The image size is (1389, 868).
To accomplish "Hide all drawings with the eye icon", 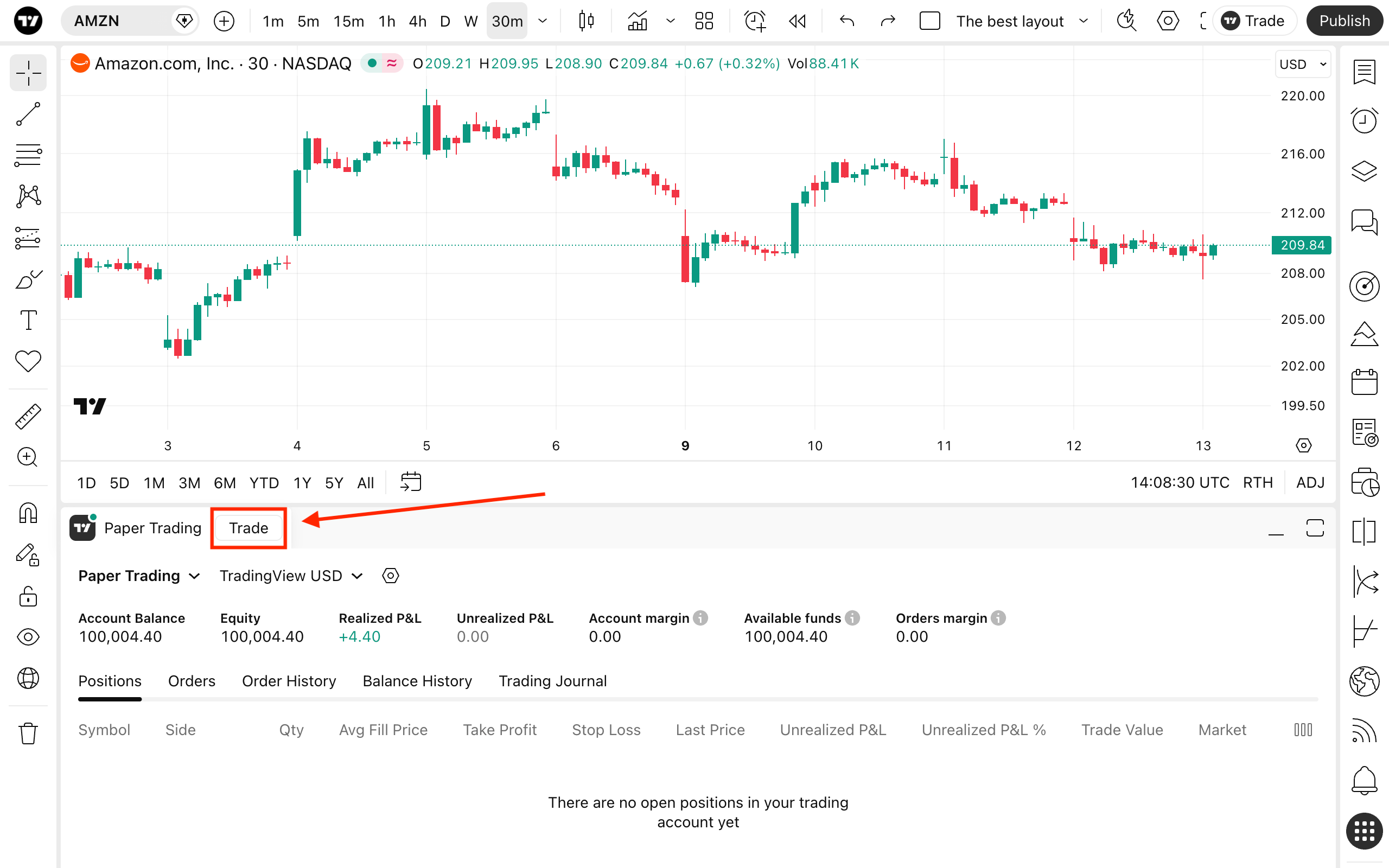I will pos(28,637).
